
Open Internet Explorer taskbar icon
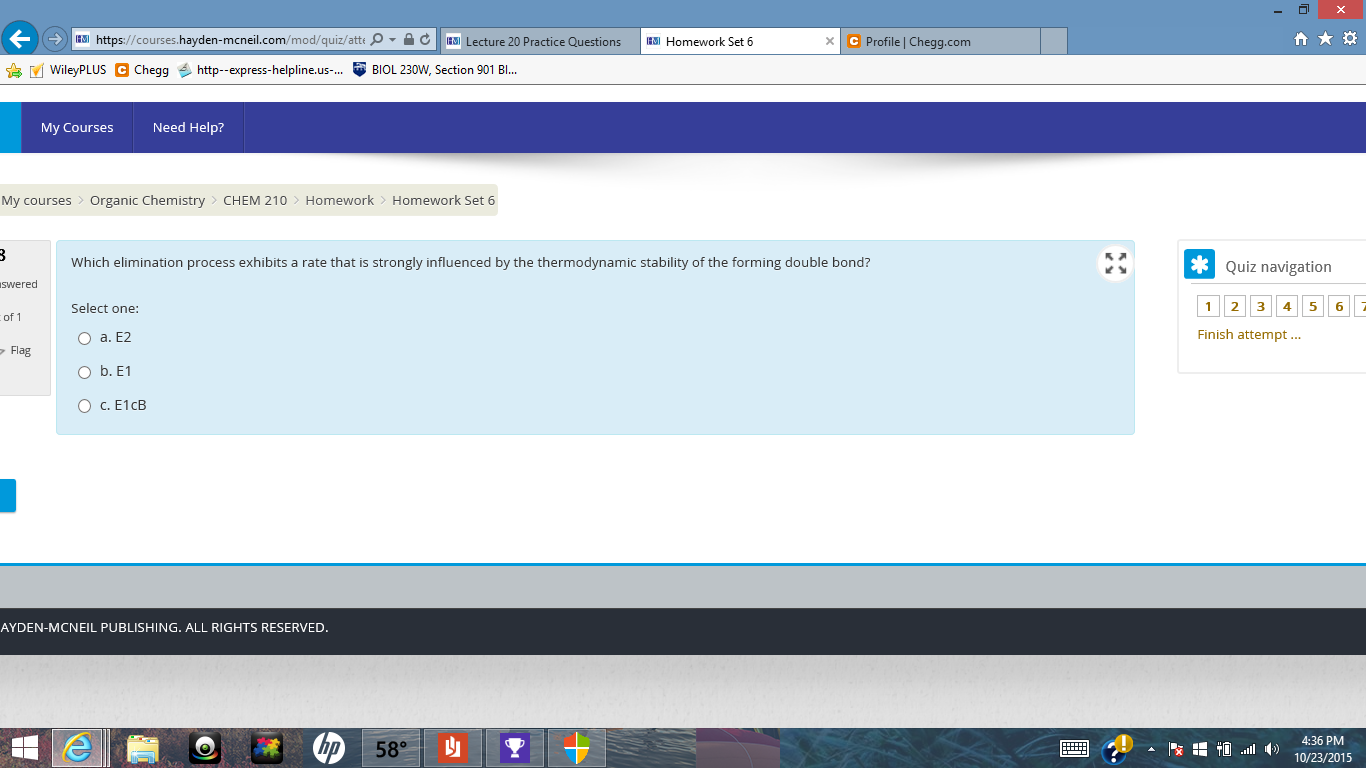pos(78,748)
